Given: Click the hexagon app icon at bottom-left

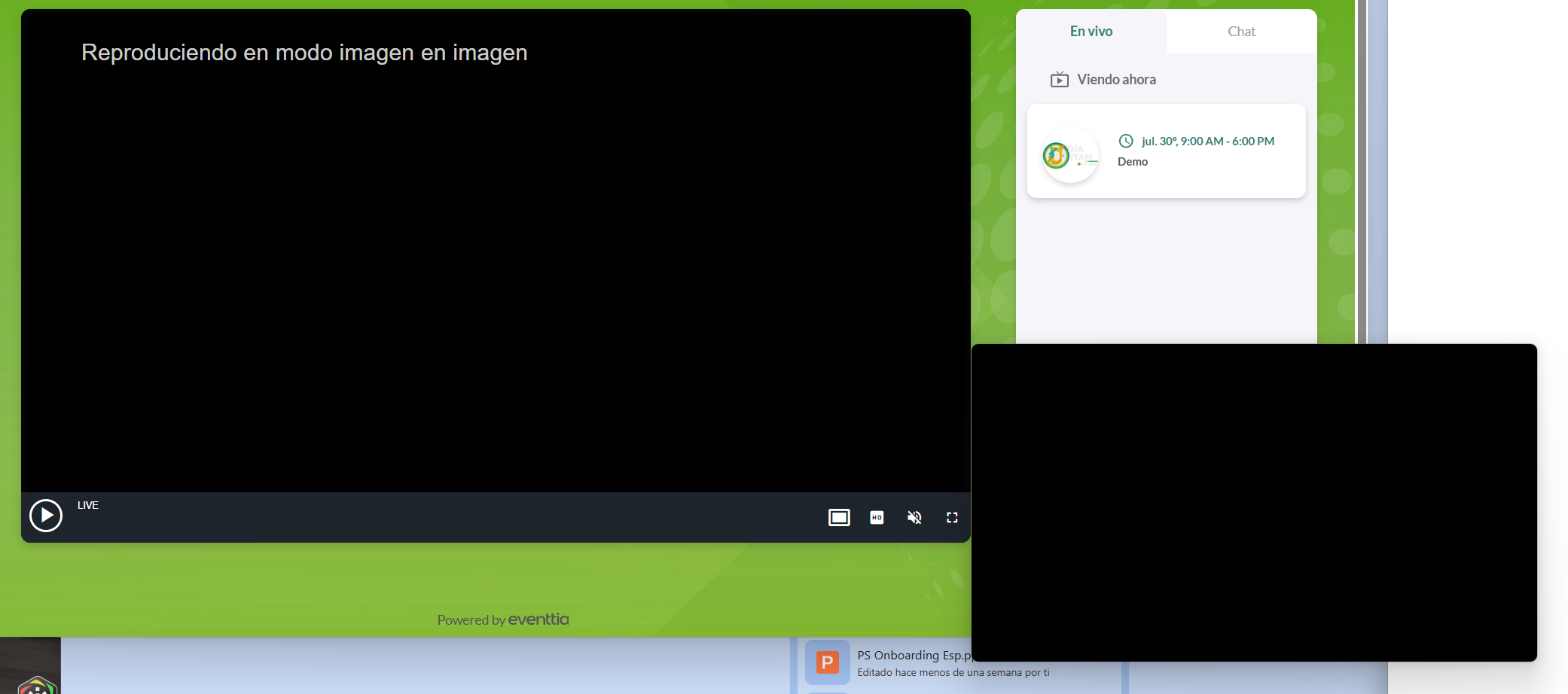Looking at the screenshot, I should [36, 685].
